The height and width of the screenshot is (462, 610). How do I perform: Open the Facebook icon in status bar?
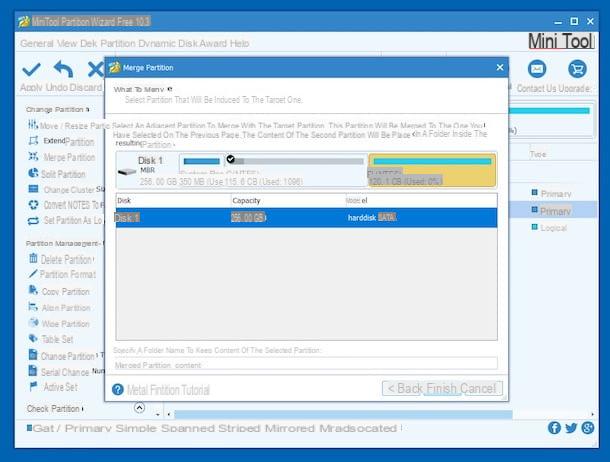554,428
